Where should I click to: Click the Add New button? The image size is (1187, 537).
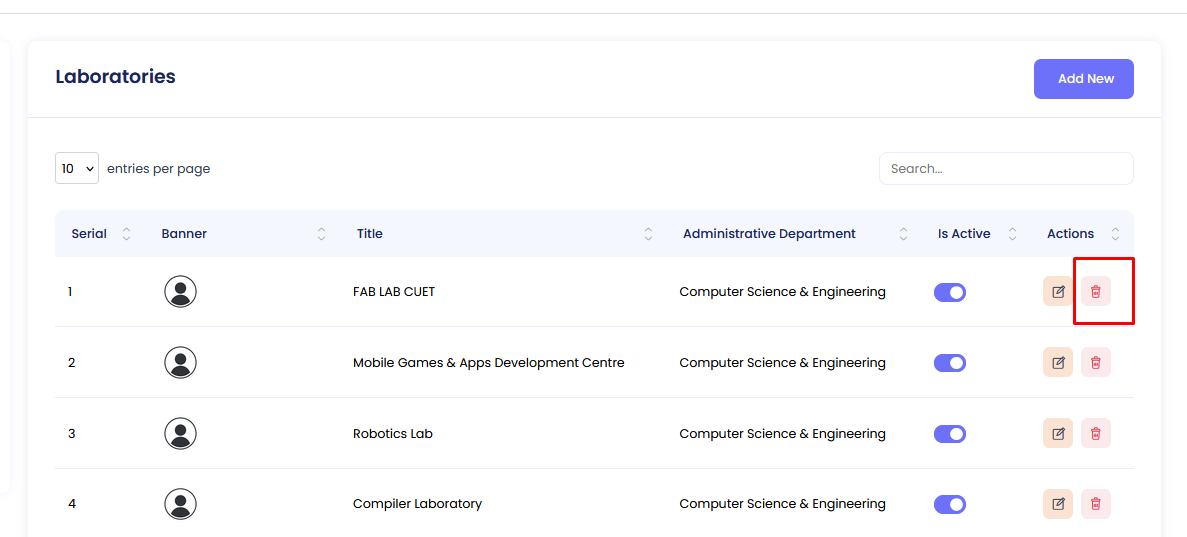[x=1083, y=79]
